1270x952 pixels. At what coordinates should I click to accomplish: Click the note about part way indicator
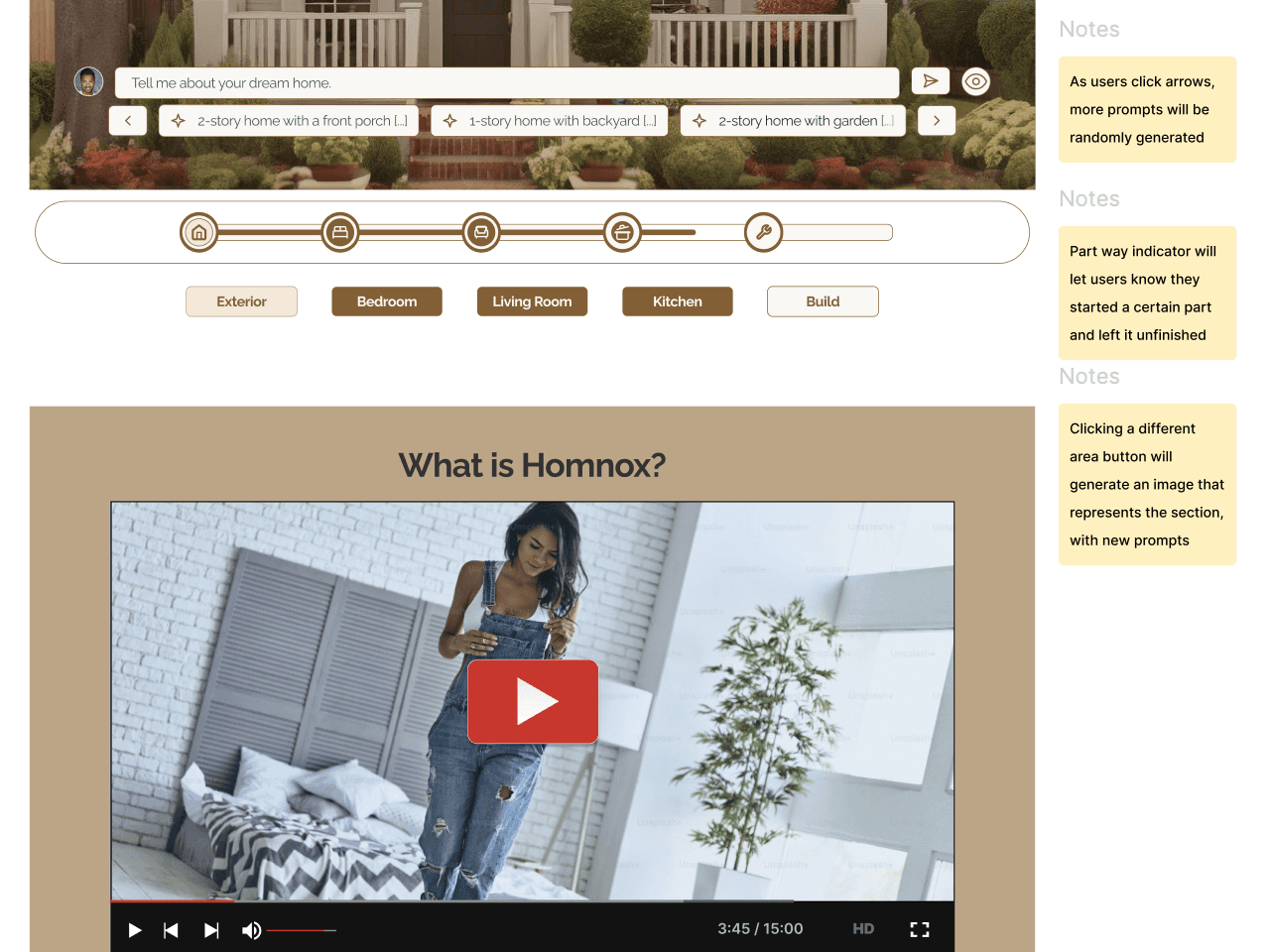point(1147,293)
